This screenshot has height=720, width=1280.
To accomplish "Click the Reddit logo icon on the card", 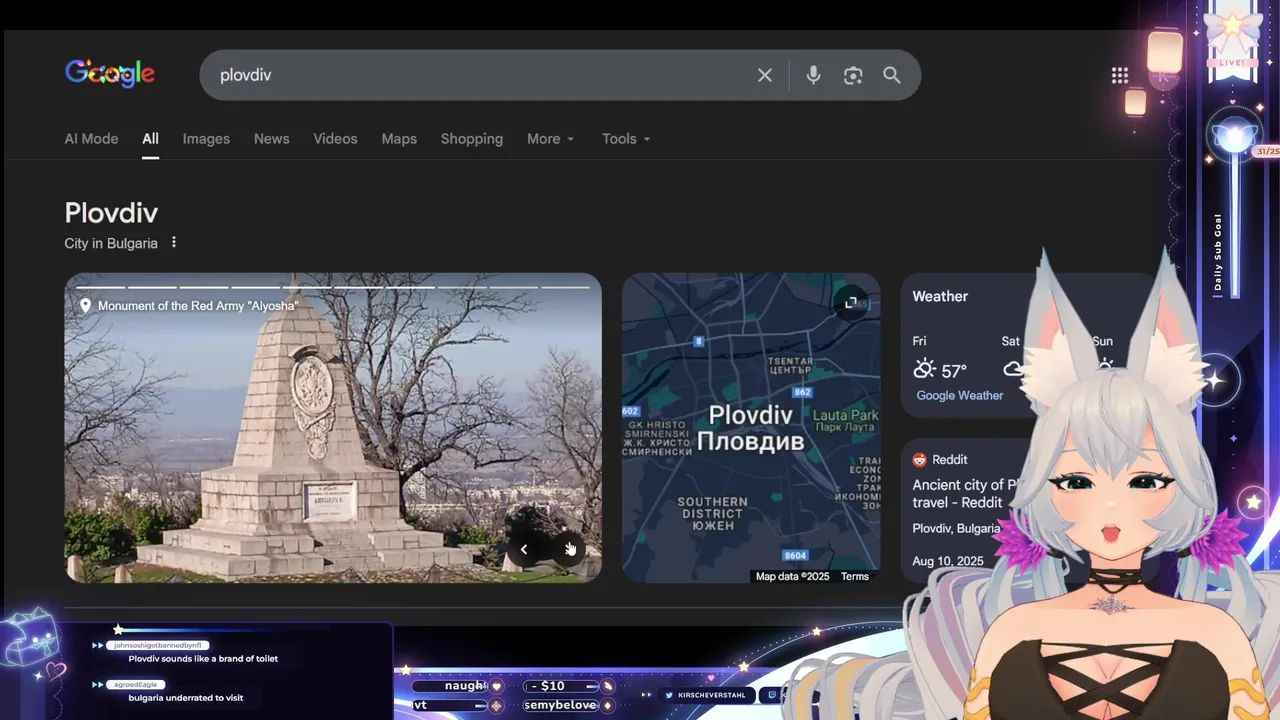I will (x=920, y=460).
